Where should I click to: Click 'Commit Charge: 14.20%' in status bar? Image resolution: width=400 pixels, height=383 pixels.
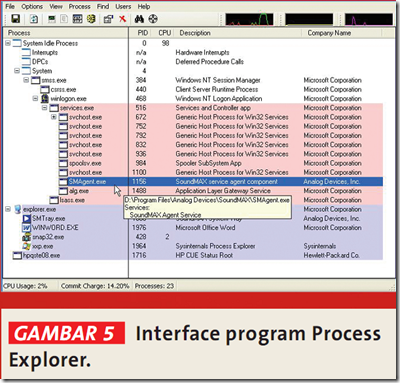click(95, 286)
